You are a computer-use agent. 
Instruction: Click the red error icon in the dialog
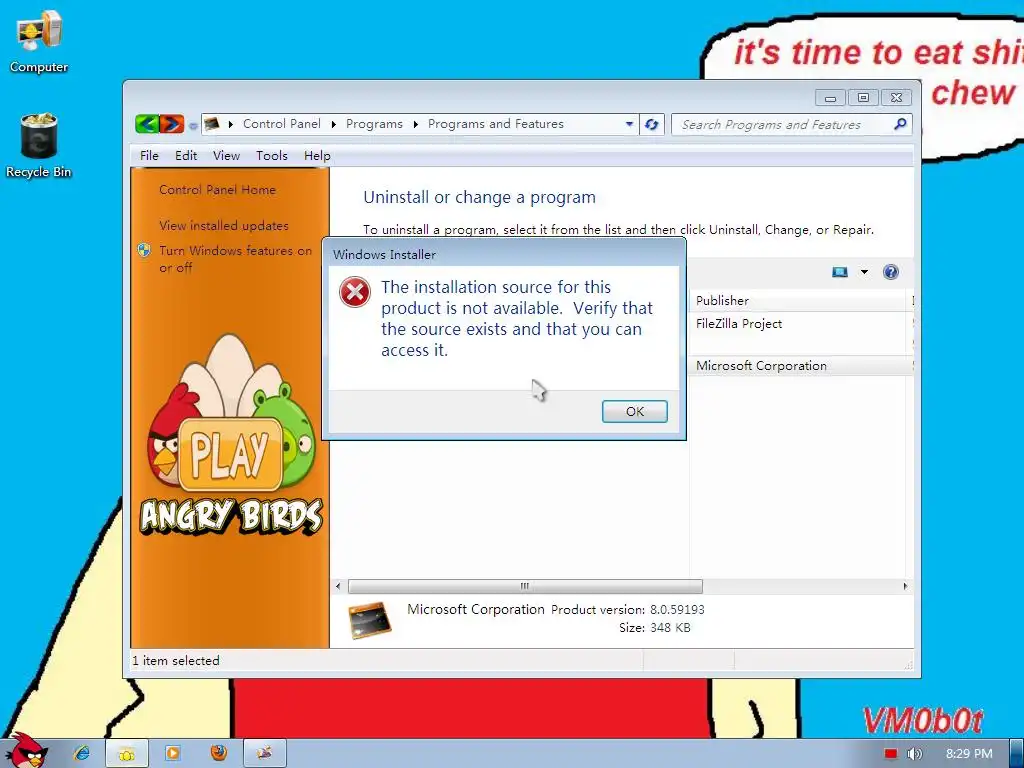355,292
